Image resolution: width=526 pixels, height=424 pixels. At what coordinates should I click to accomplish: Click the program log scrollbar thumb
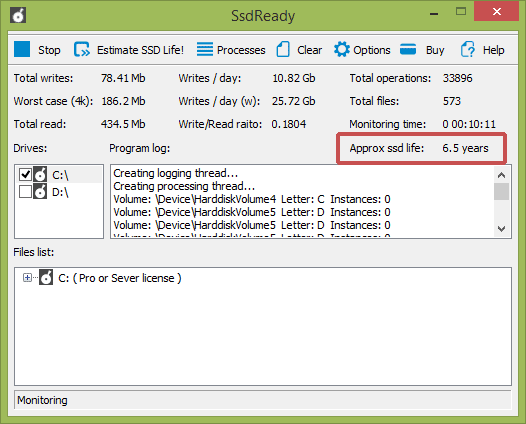click(502, 191)
